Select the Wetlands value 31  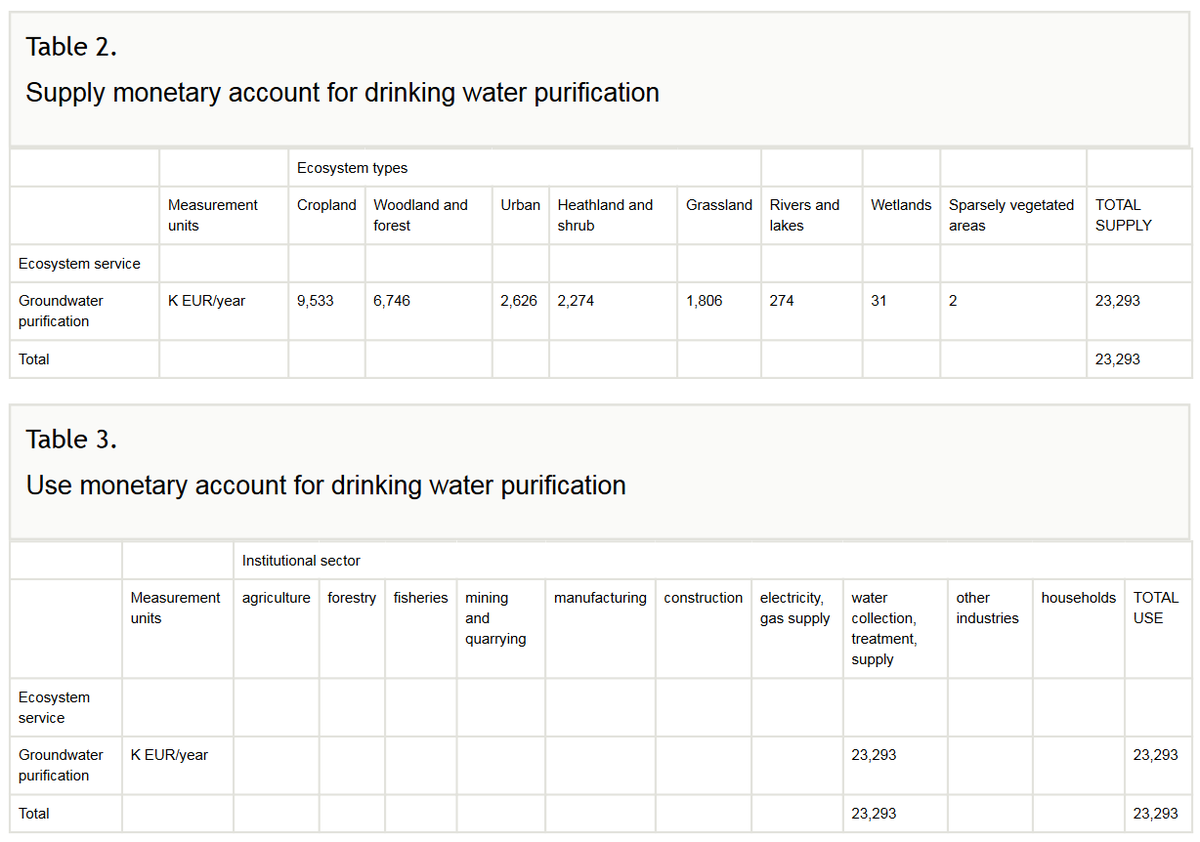pos(878,300)
